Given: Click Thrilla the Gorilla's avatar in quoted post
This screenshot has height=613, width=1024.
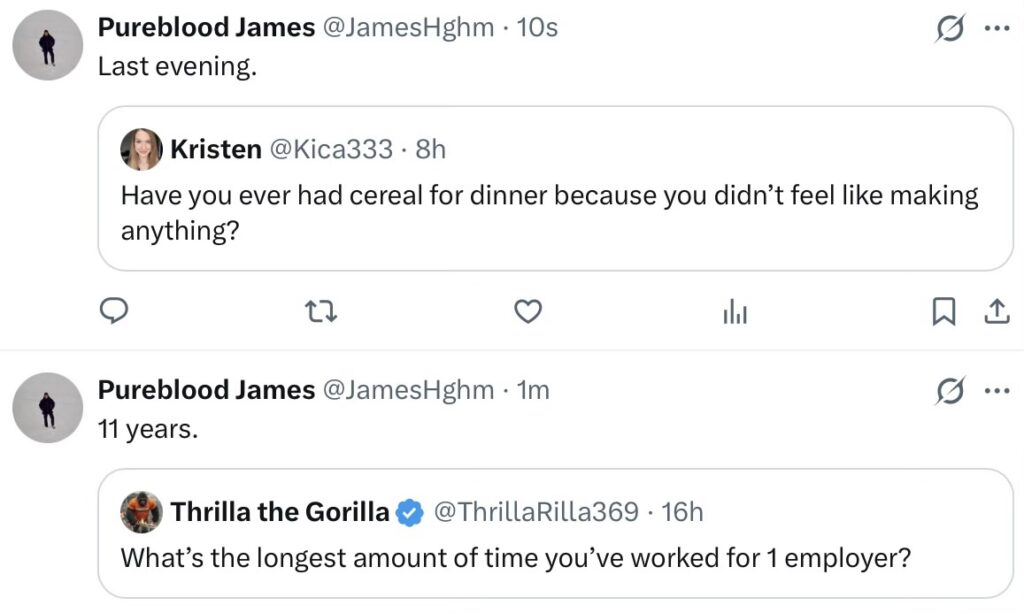Looking at the screenshot, I should pyautogui.click(x=141, y=512).
